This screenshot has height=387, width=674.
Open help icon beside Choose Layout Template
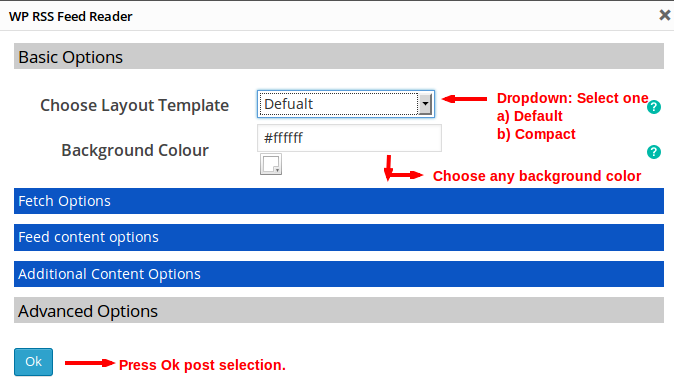pyautogui.click(x=653, y=107)
